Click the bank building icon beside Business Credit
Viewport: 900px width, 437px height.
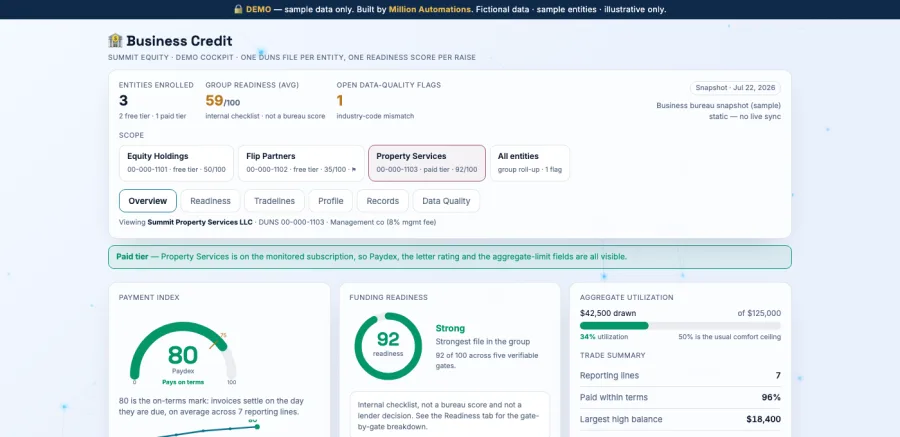tap(115, 41)
